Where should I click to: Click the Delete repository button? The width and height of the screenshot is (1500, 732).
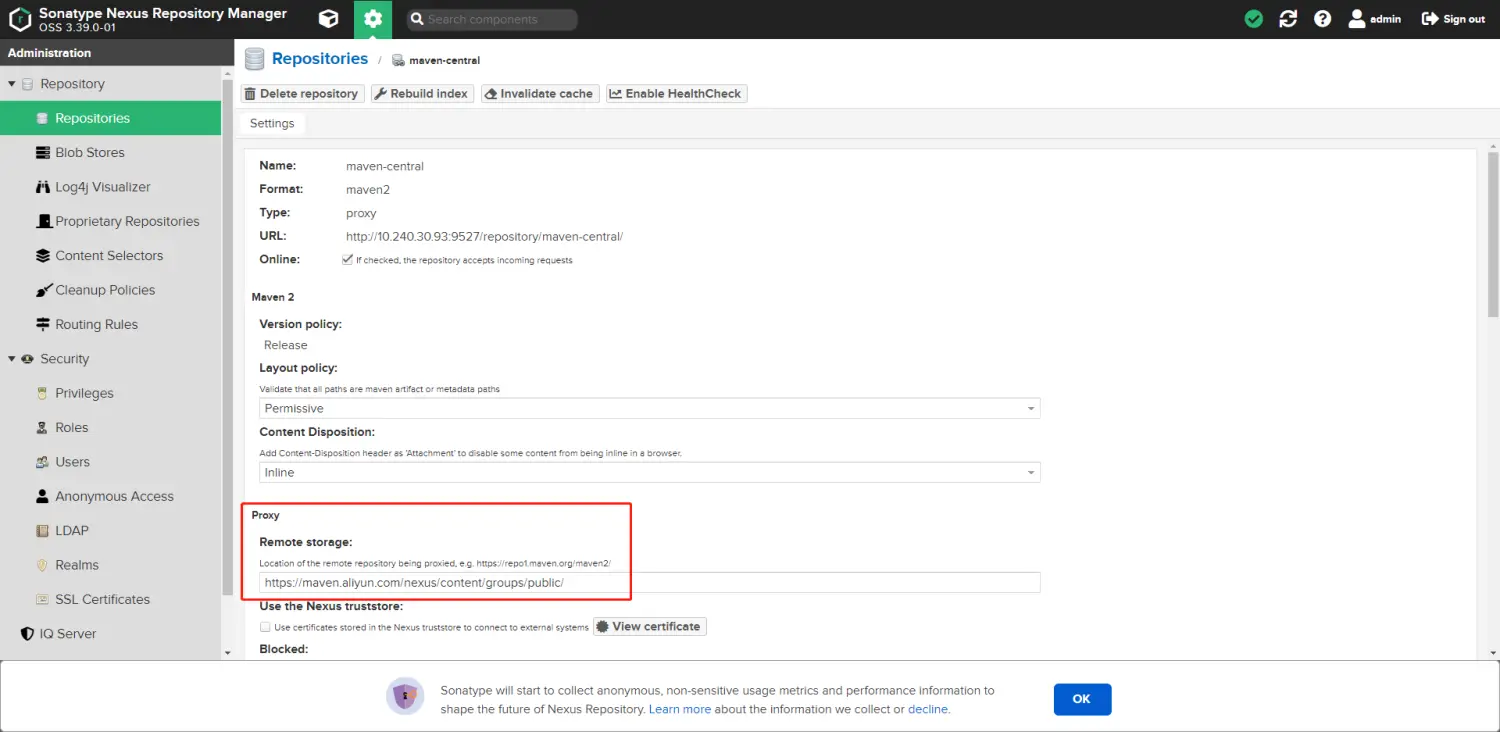pyautogui.click(x=302, y=94)
